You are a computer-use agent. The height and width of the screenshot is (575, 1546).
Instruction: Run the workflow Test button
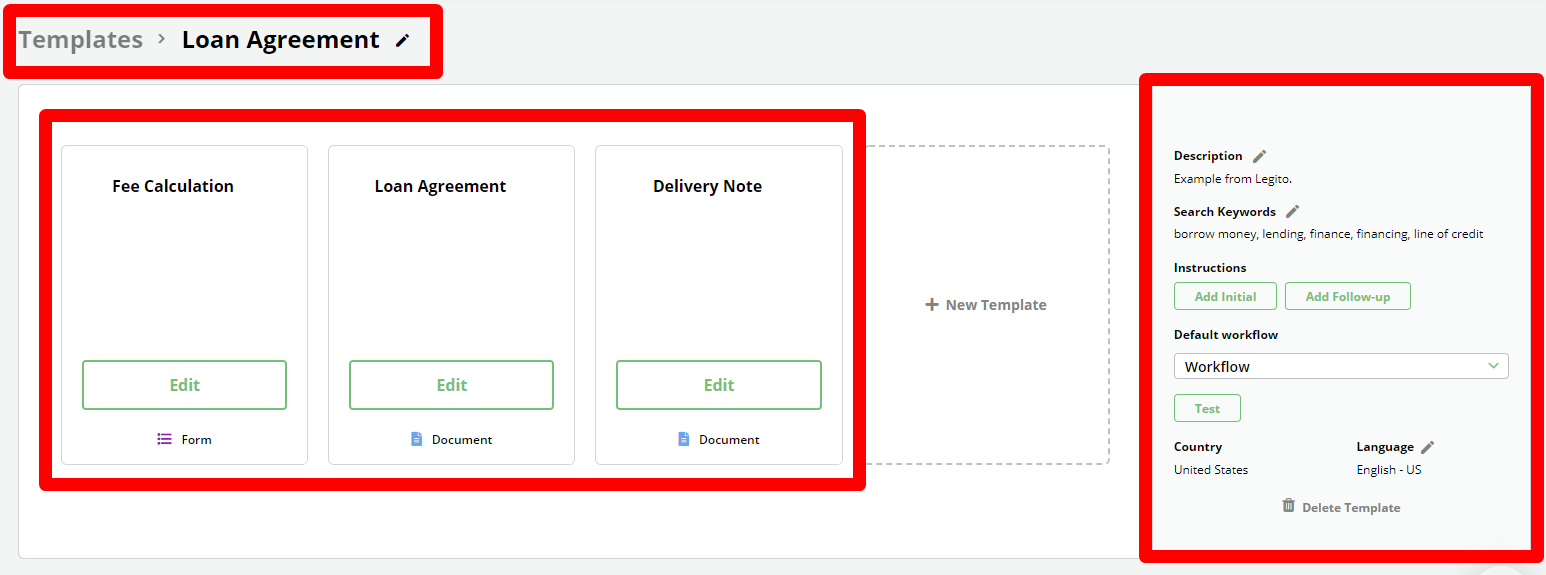click(x=1207, y=408)
